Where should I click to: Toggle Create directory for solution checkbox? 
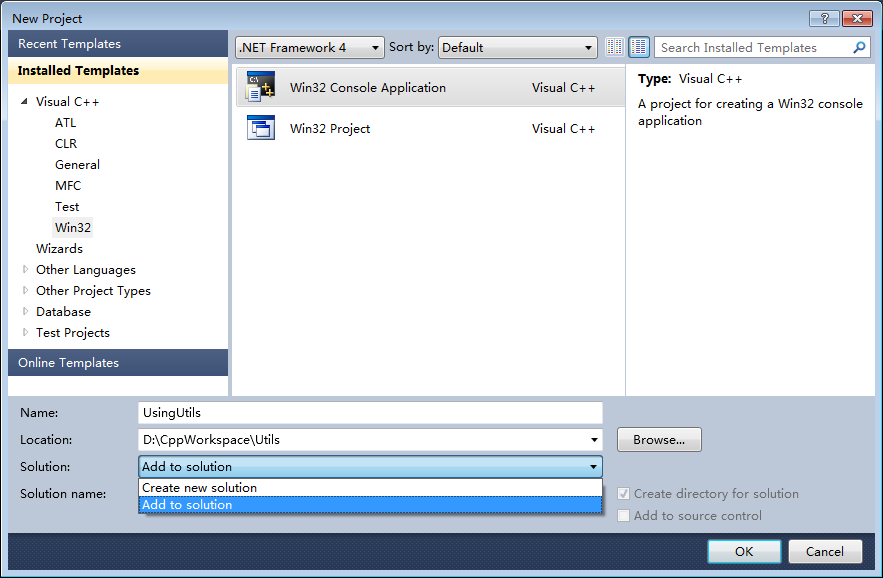623,494
